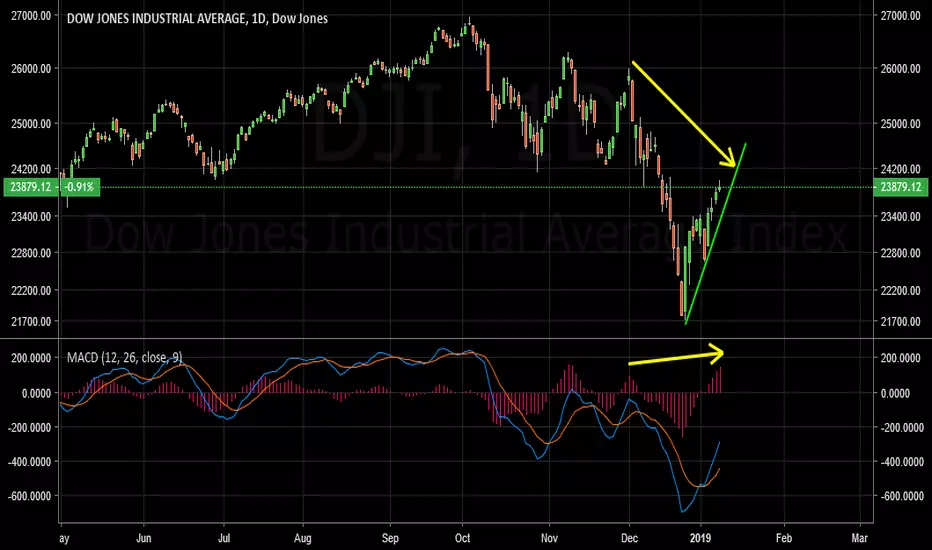Select 21700.00 on the right price axis

pyautogui.click(x=900, y=321)
